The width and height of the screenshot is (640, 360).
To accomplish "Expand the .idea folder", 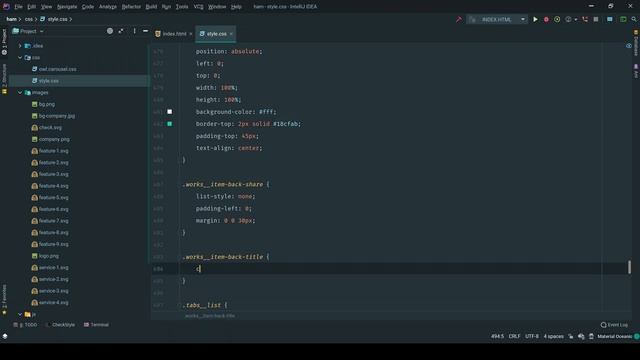I will pos(20,46).
